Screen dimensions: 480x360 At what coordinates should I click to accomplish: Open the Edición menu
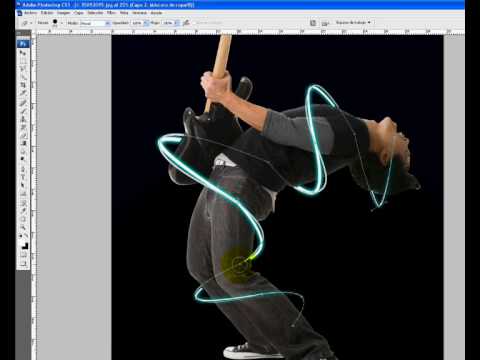tap(47, 13)
